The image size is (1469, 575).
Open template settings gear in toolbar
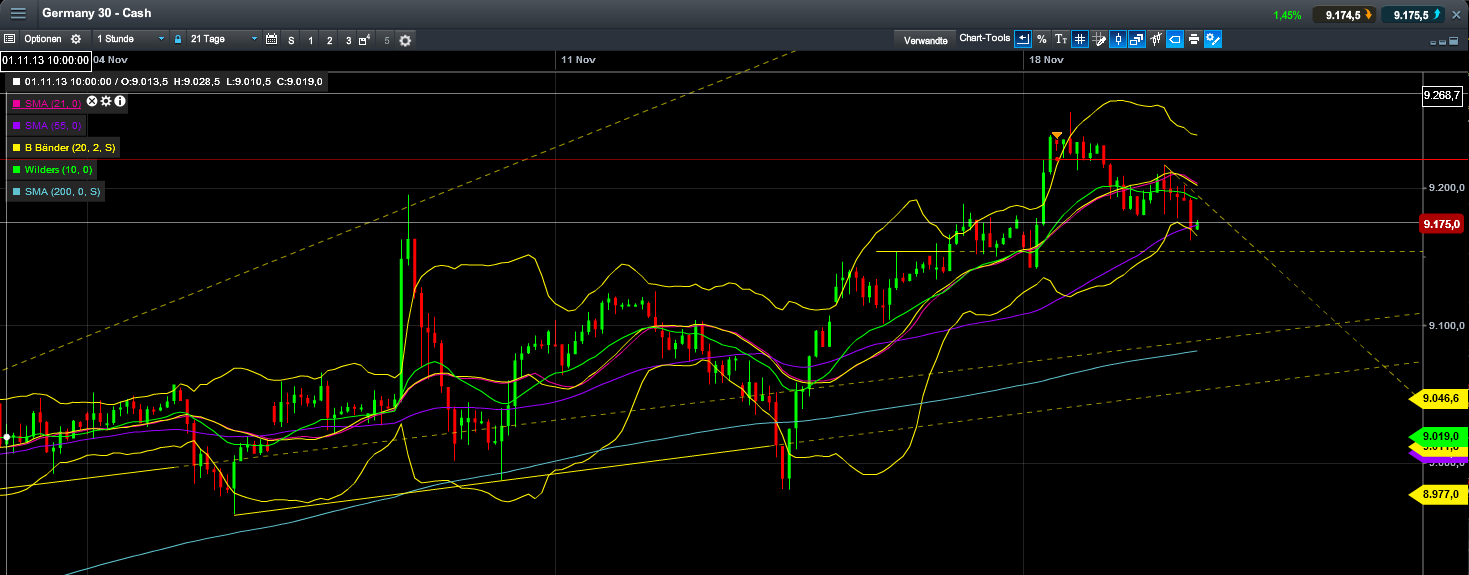coord(405,40)
